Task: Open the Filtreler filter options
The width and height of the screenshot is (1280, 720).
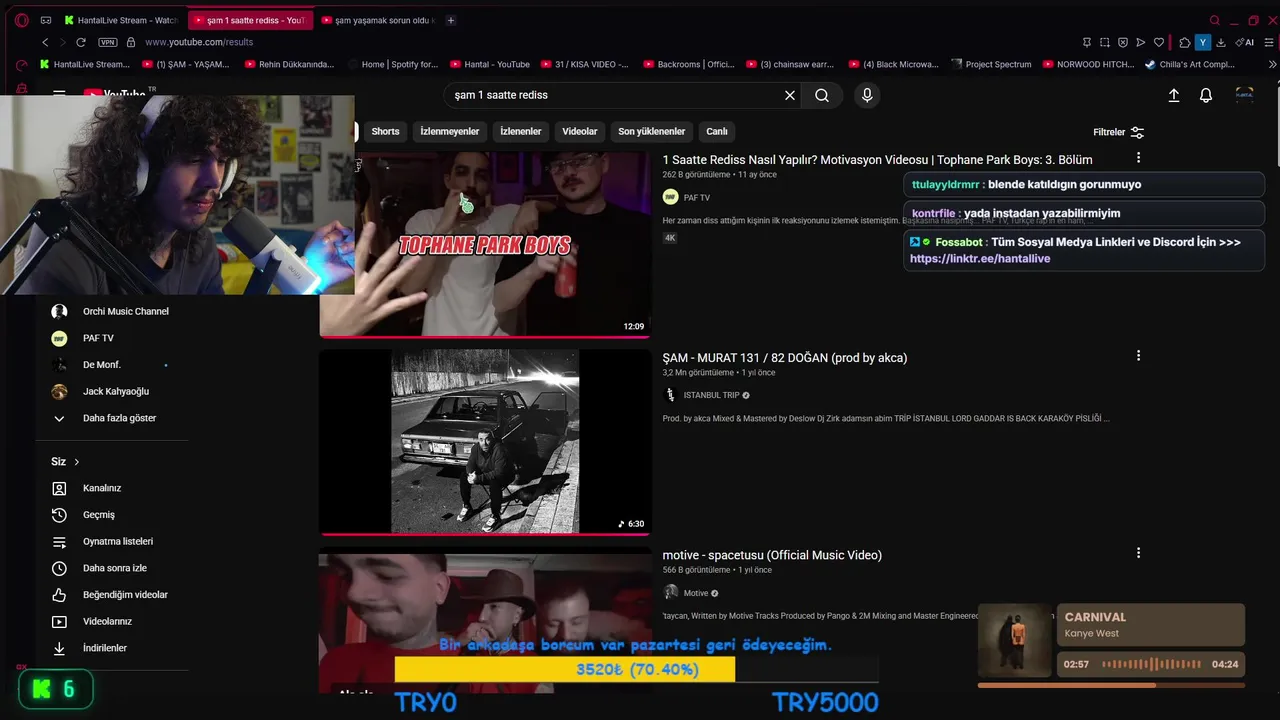Action: tap(1119, 132)
